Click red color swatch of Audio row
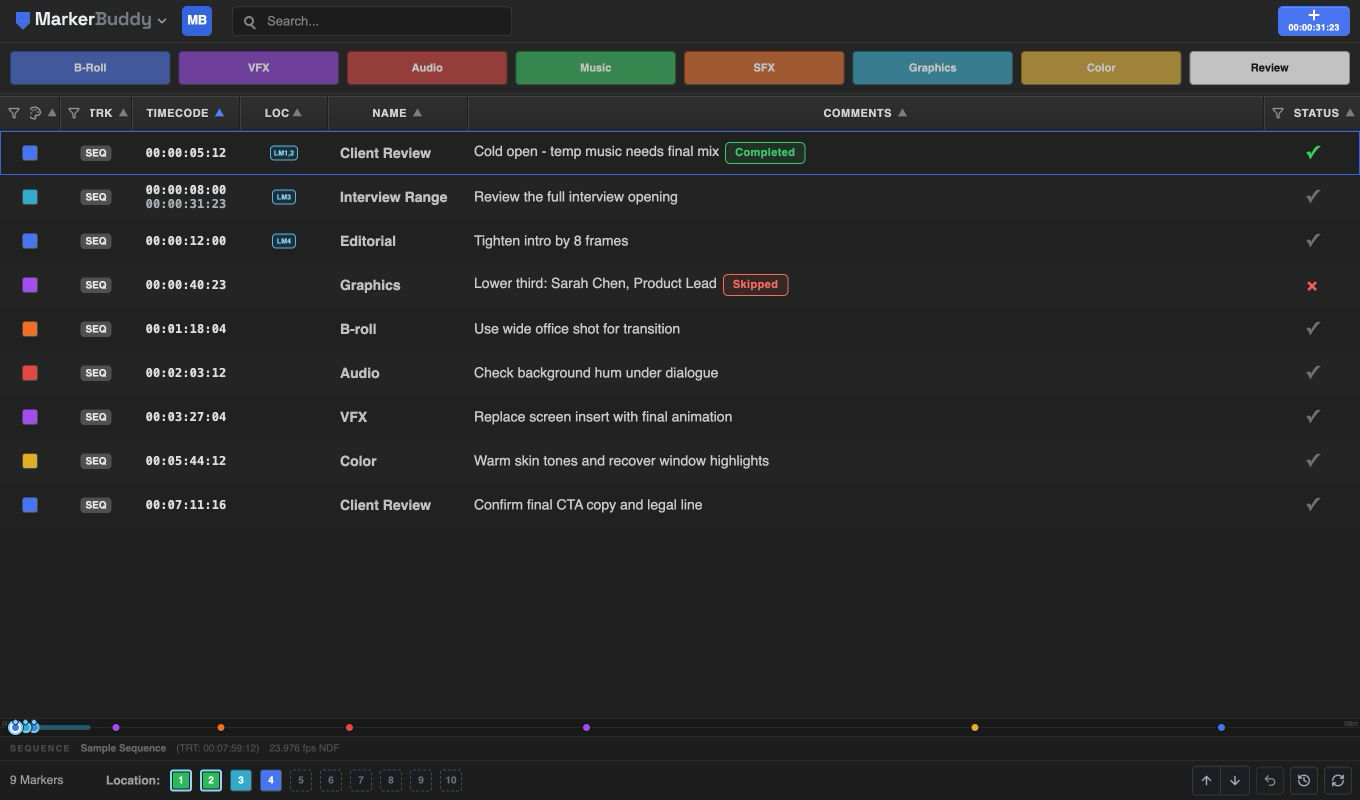This screenshot has width=1360, height=800. tap(30, 373)
